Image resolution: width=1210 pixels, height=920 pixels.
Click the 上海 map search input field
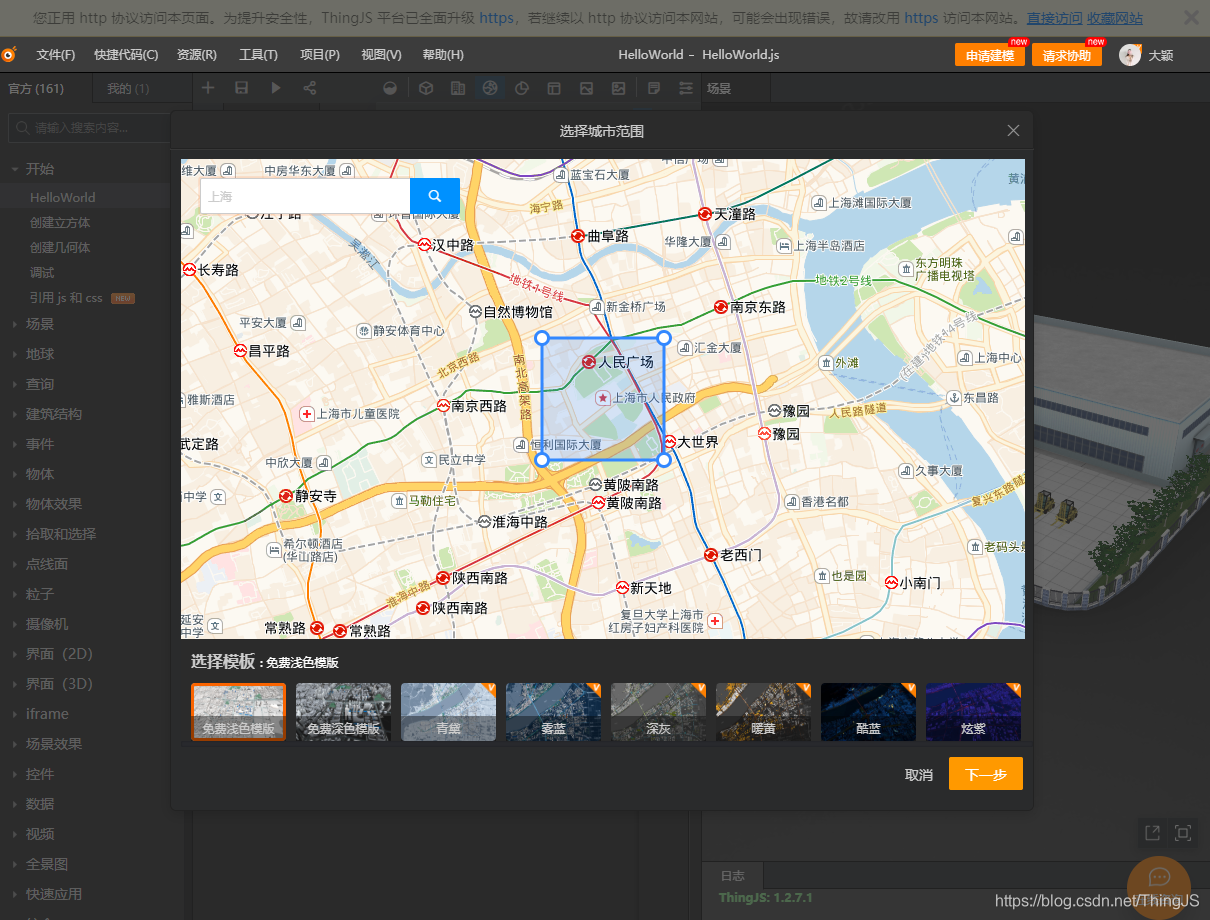pyautogui.click(x=305, y=196)
